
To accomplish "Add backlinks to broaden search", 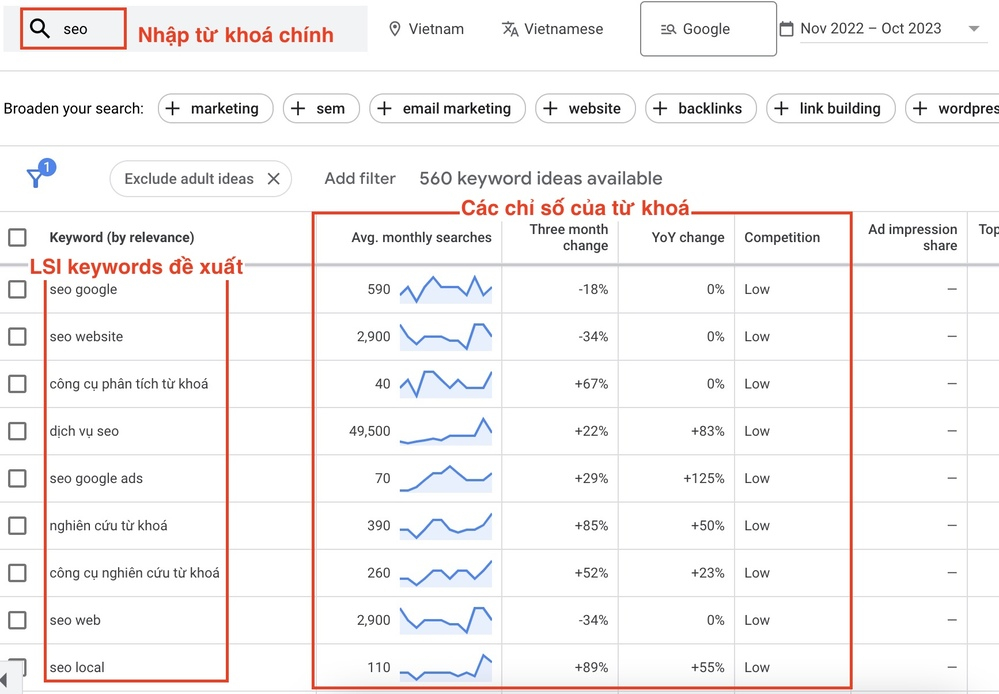I will pos(701,108).
